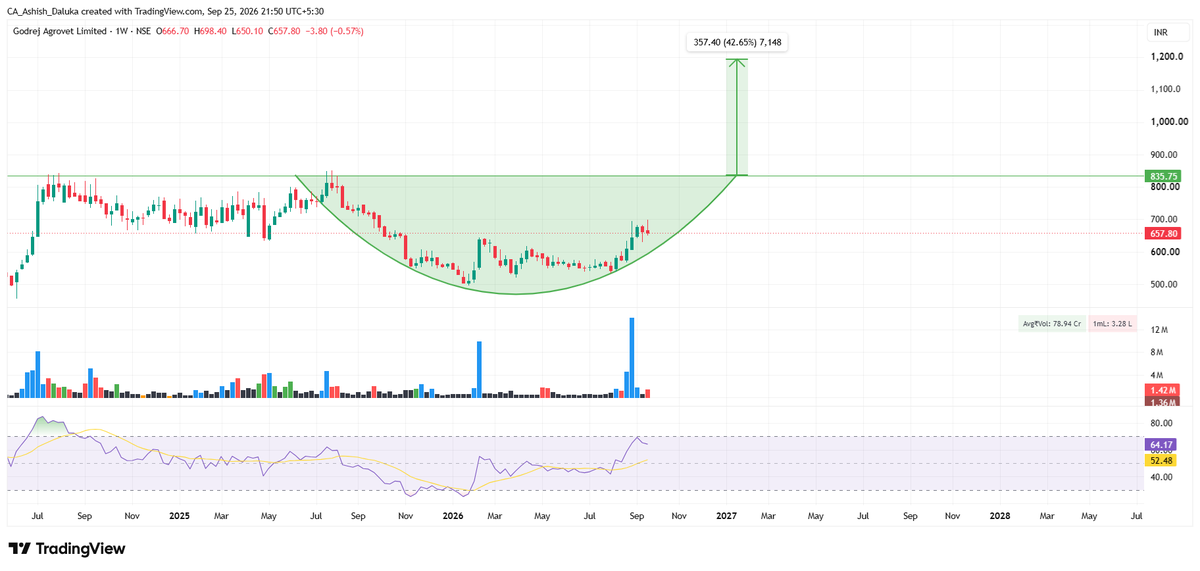Click the 2025 label on time axis
This screenshot has height=571, width=1200.
[x=179, y=516]
